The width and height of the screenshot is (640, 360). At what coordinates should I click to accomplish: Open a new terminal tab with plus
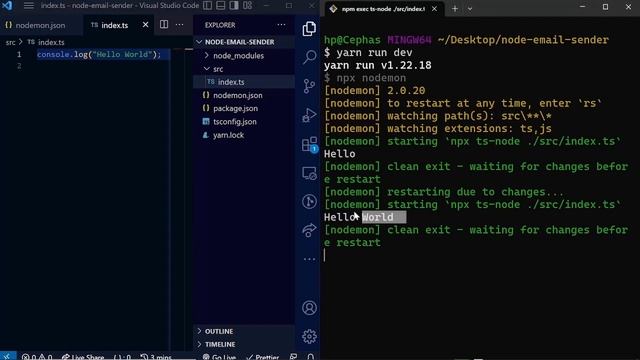tap(455, 9)
